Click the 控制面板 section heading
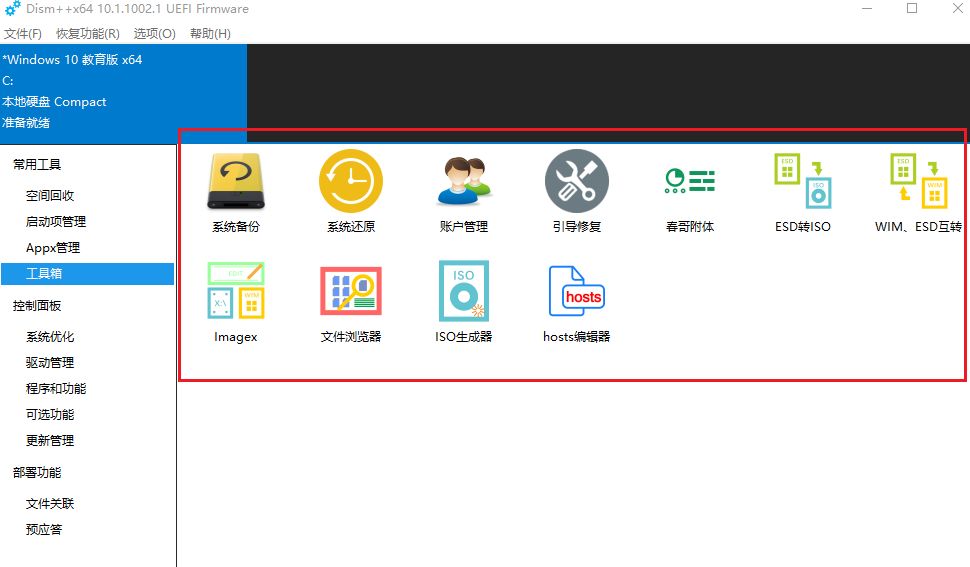 (x=37, y=305)
